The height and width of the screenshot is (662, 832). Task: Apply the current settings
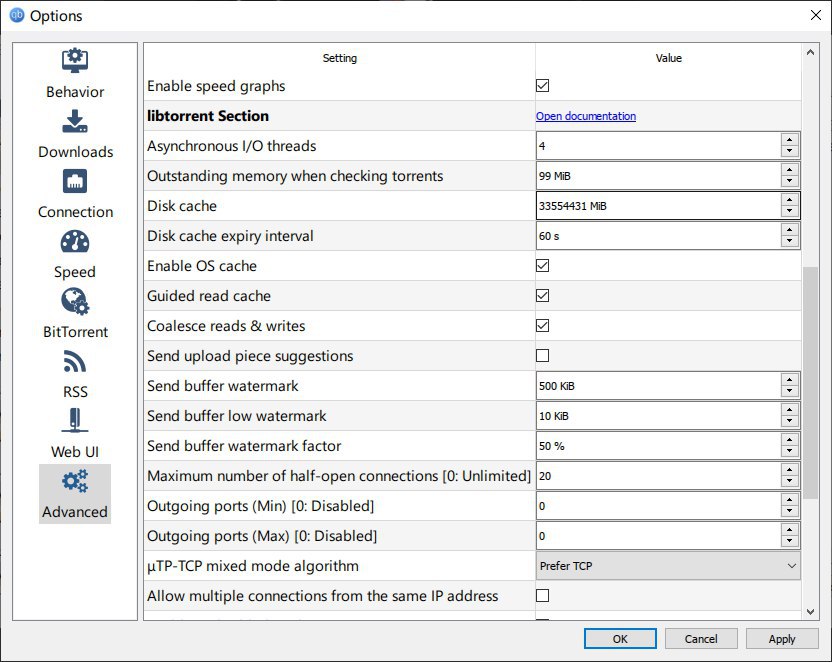pos(782,639)
